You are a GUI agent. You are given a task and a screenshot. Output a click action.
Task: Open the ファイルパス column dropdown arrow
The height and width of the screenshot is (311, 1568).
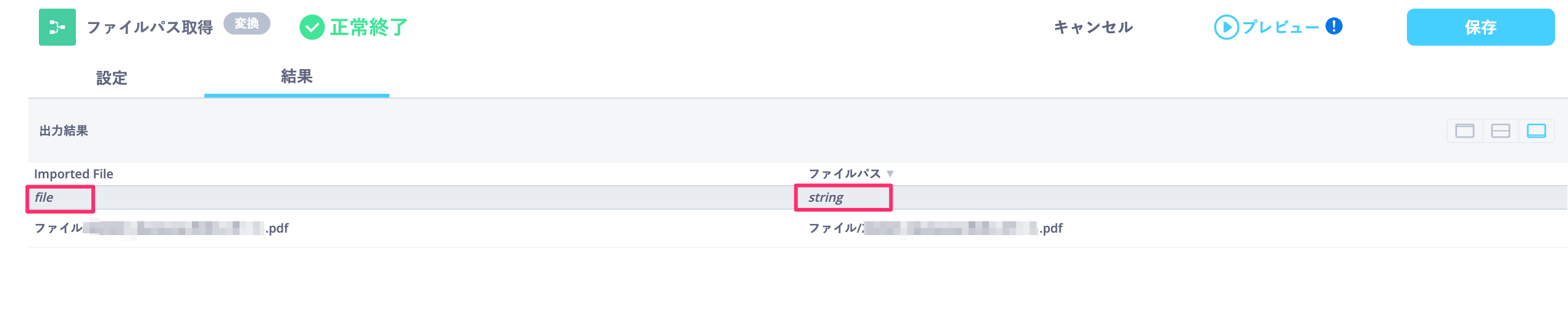tap(890, 174)
